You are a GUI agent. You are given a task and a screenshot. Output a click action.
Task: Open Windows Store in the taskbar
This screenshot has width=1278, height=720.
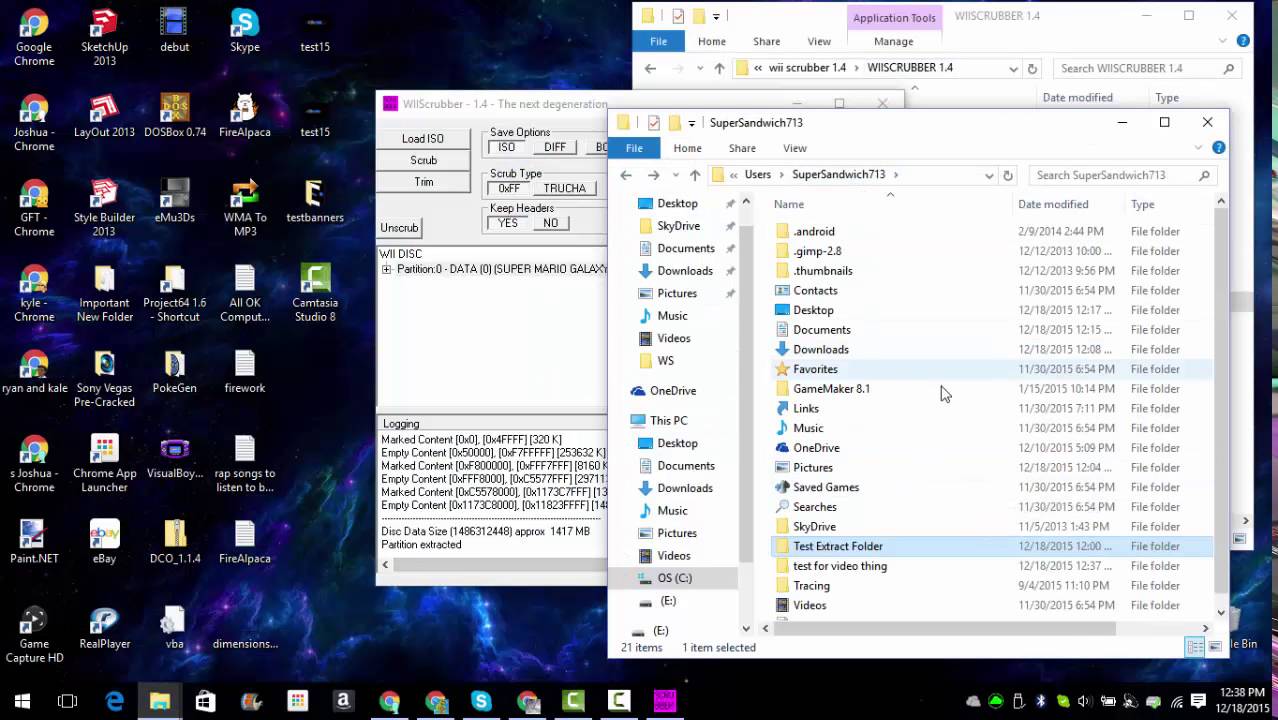click(205, 701)
